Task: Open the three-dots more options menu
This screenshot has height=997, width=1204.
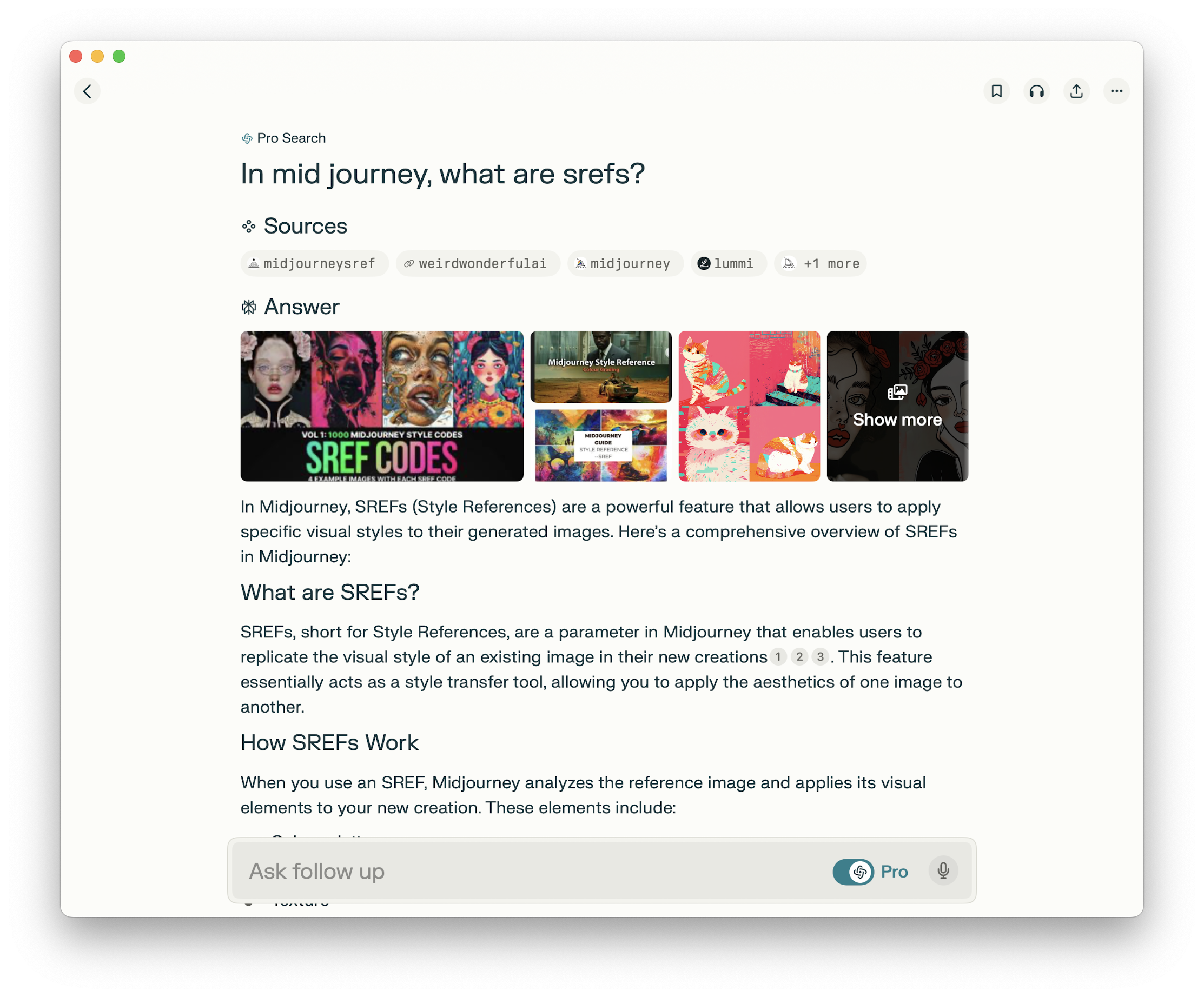Action: coord(1116,91)
